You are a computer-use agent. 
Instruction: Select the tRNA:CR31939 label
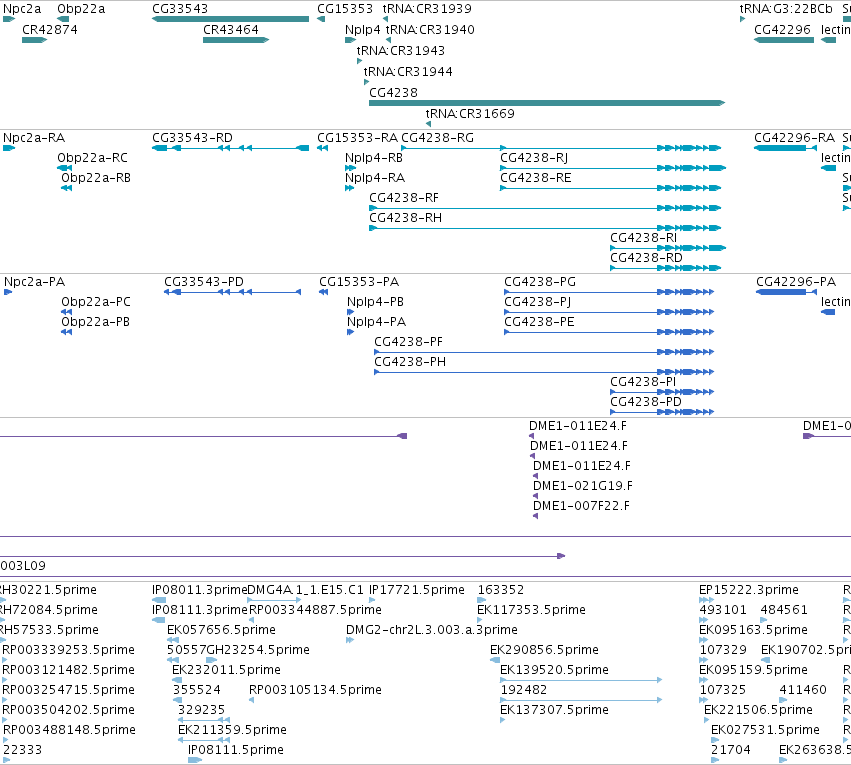427,9
